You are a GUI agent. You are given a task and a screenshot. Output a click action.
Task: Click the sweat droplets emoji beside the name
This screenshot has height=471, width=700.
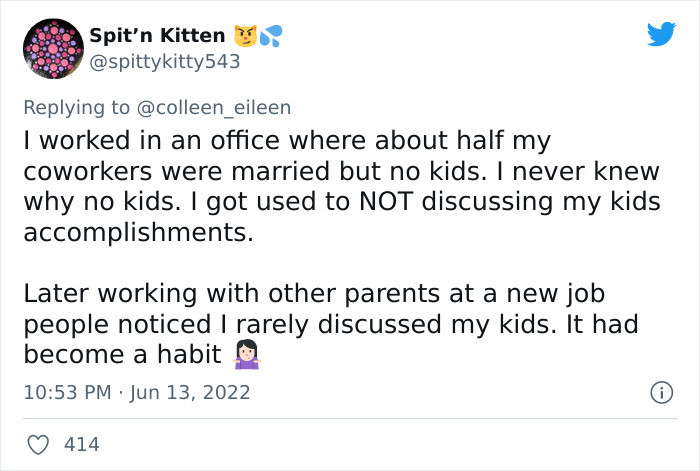coord(271,37)
